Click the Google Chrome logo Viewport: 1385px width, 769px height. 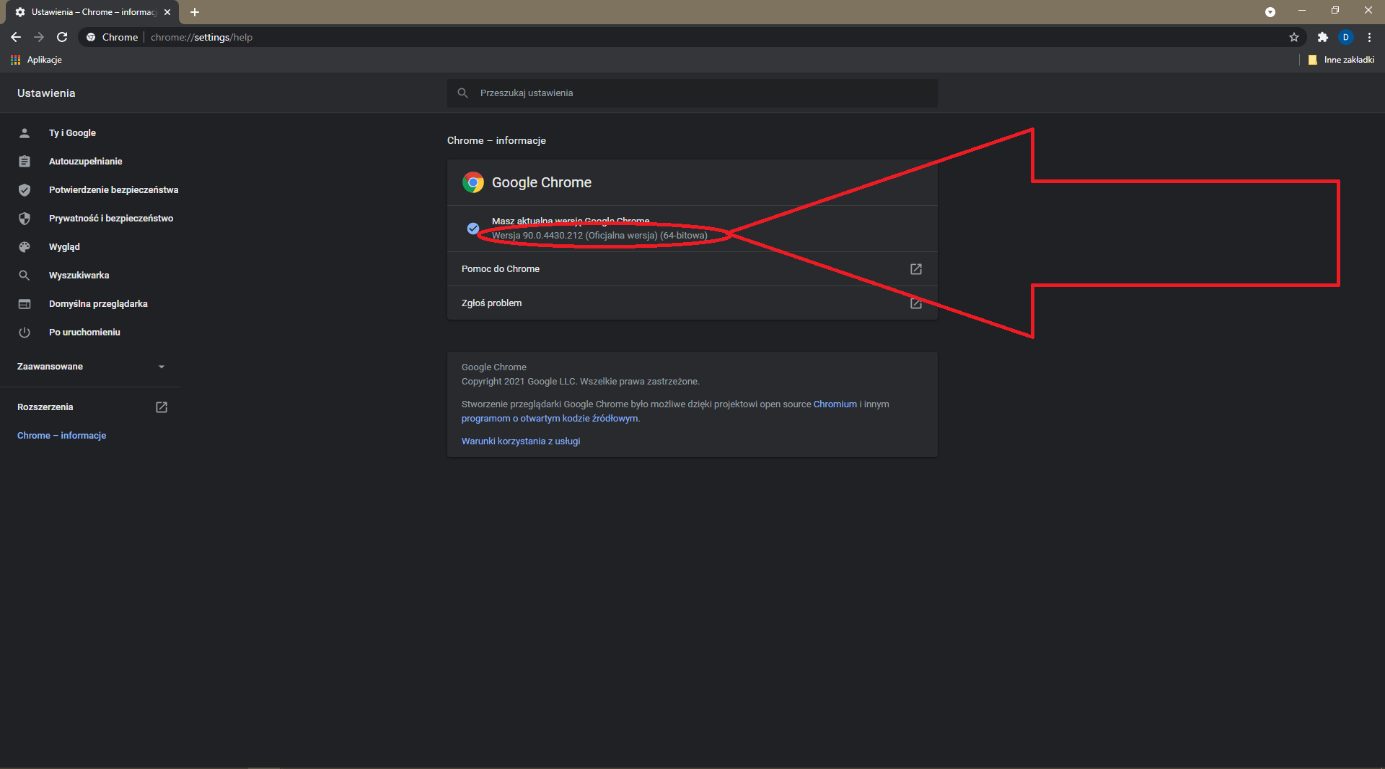click(x=473, y=182)
